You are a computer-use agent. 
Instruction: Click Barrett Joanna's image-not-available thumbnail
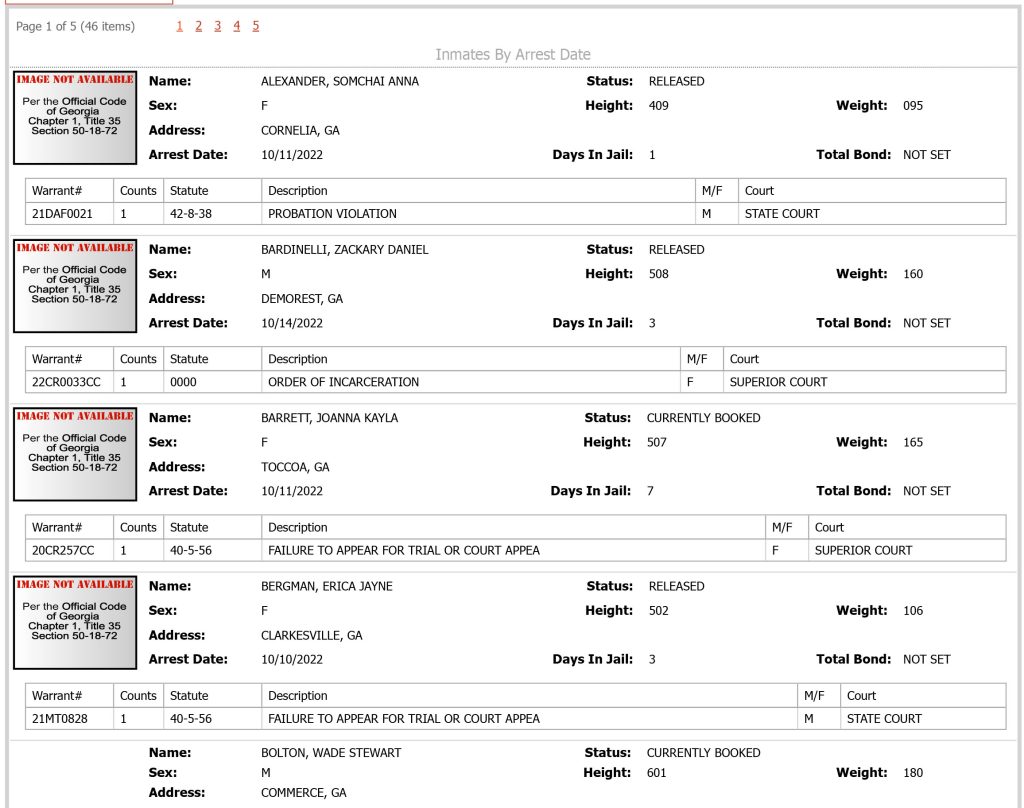[75, 454]
